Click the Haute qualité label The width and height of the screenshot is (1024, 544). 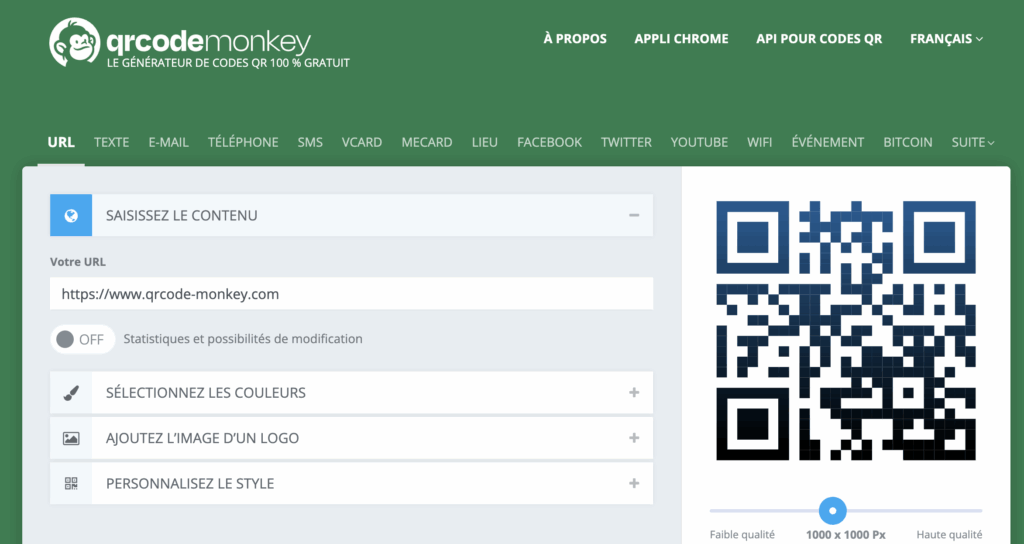click(950, 535)
